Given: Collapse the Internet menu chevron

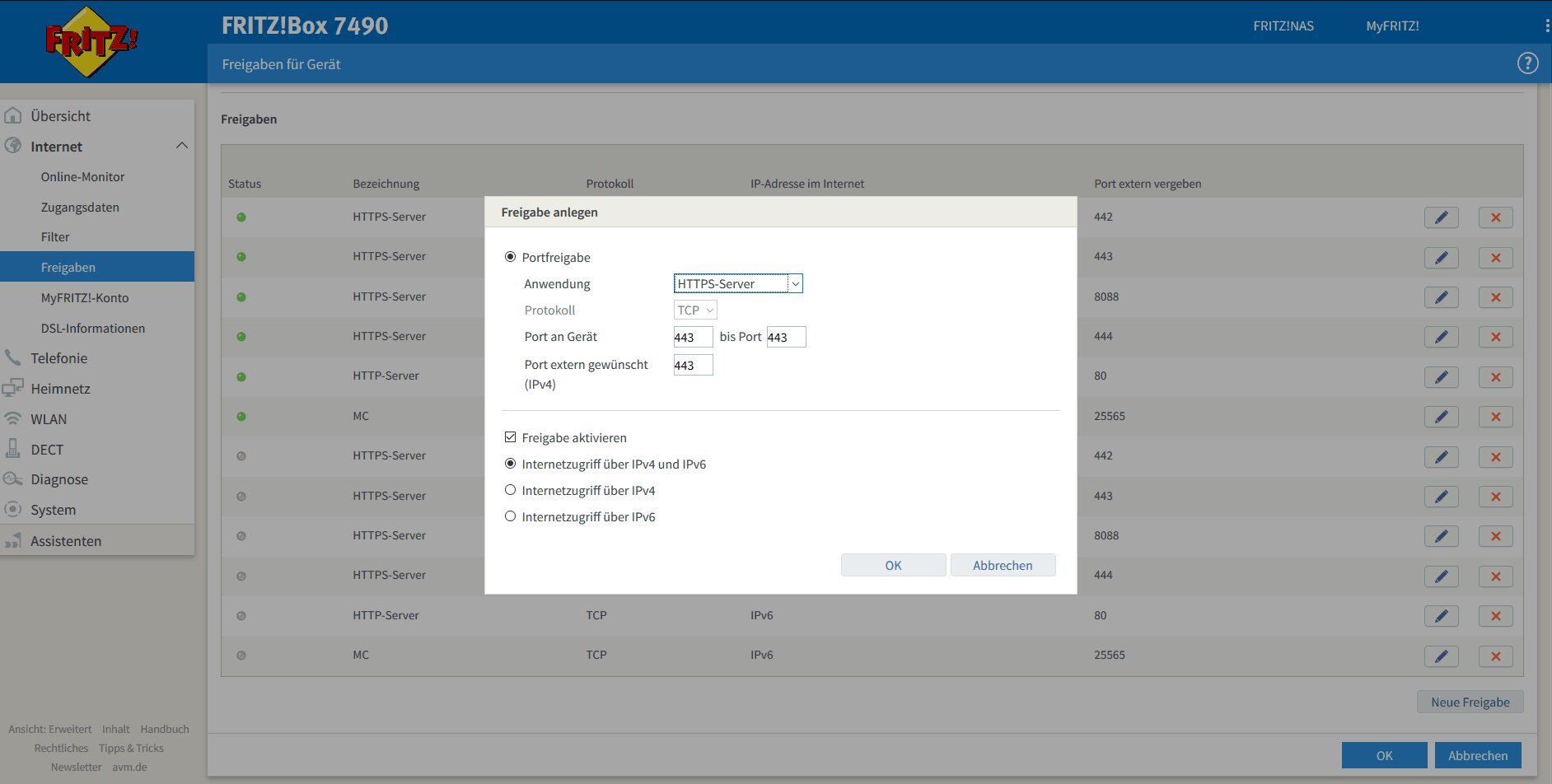Looking at the screenshot, I should (182, 146).
